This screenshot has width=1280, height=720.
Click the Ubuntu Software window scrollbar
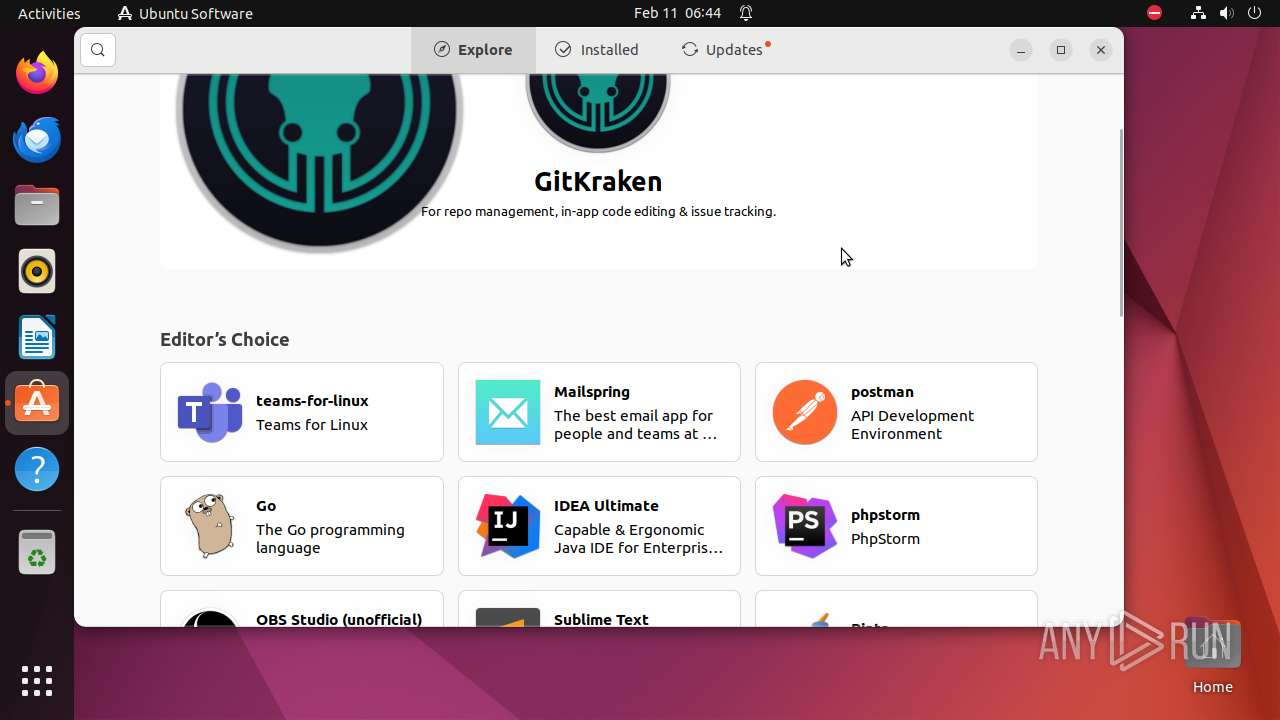[1120, 222]
